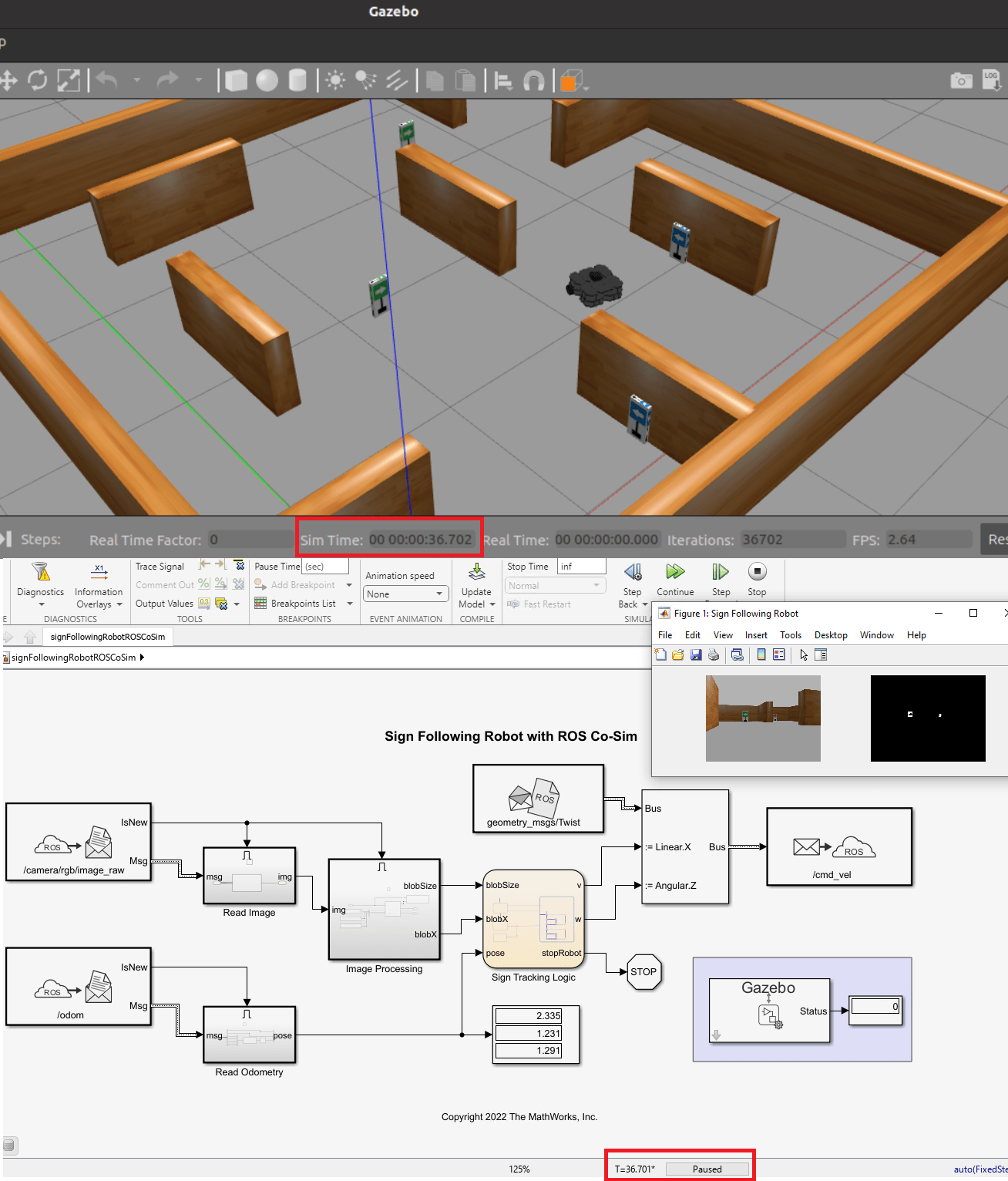Click Insert Colorbar icon in Figure toolbar

761,654
